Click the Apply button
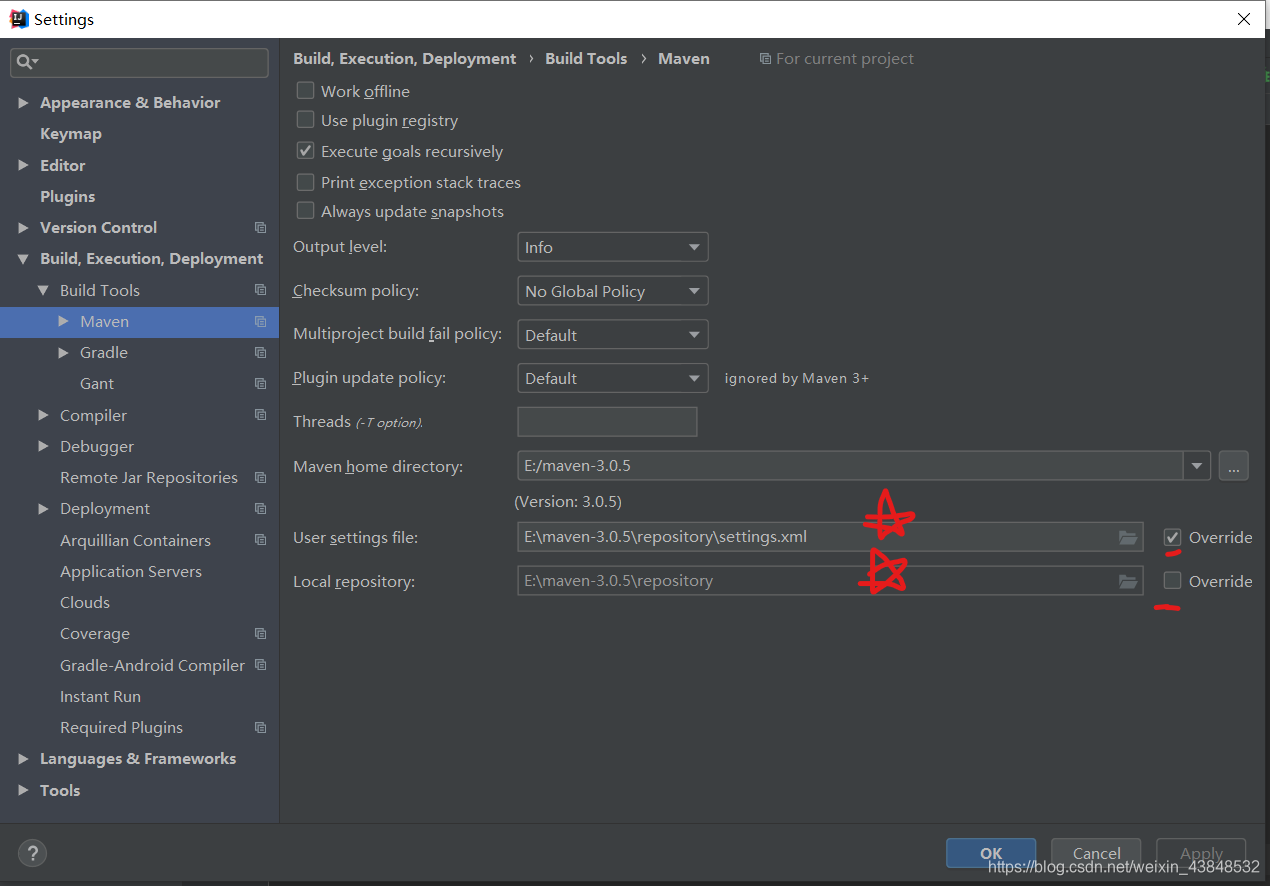Screen dimensions: 1270x886 click(1201, 853)
